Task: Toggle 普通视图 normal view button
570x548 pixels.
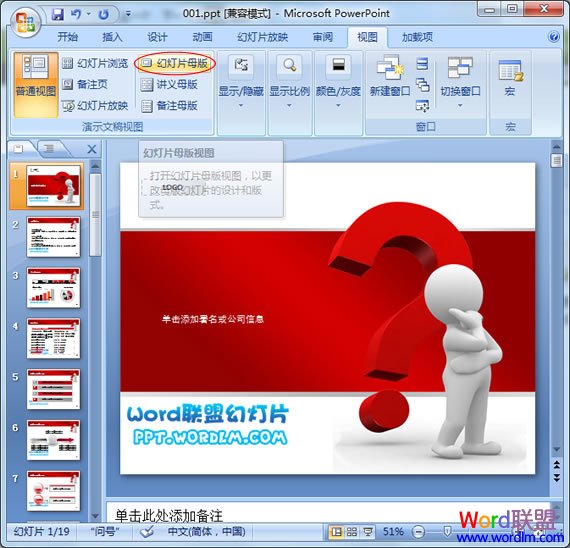Action: click(x=36, y=85)
